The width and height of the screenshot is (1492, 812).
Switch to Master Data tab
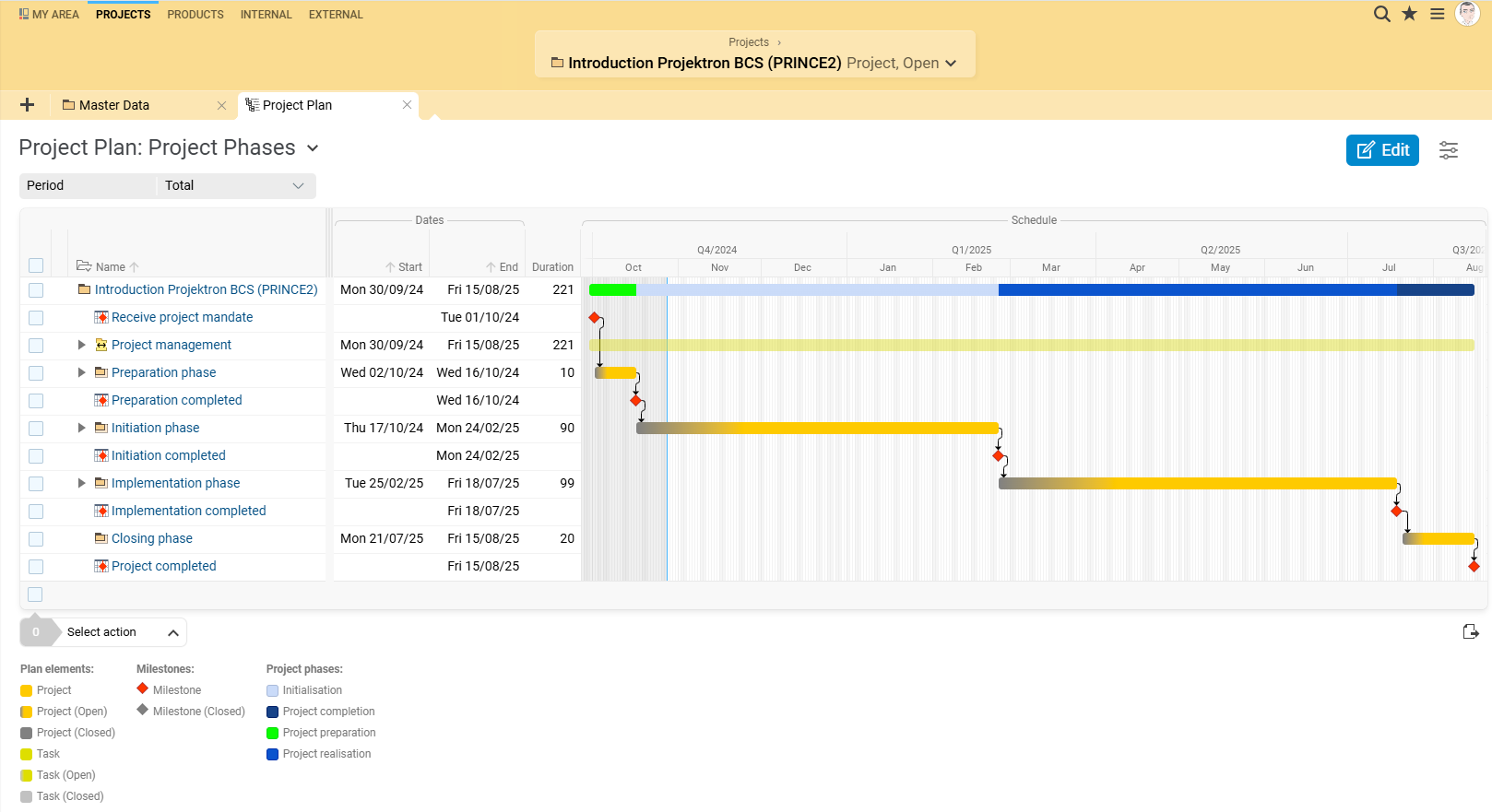(114, 105)
